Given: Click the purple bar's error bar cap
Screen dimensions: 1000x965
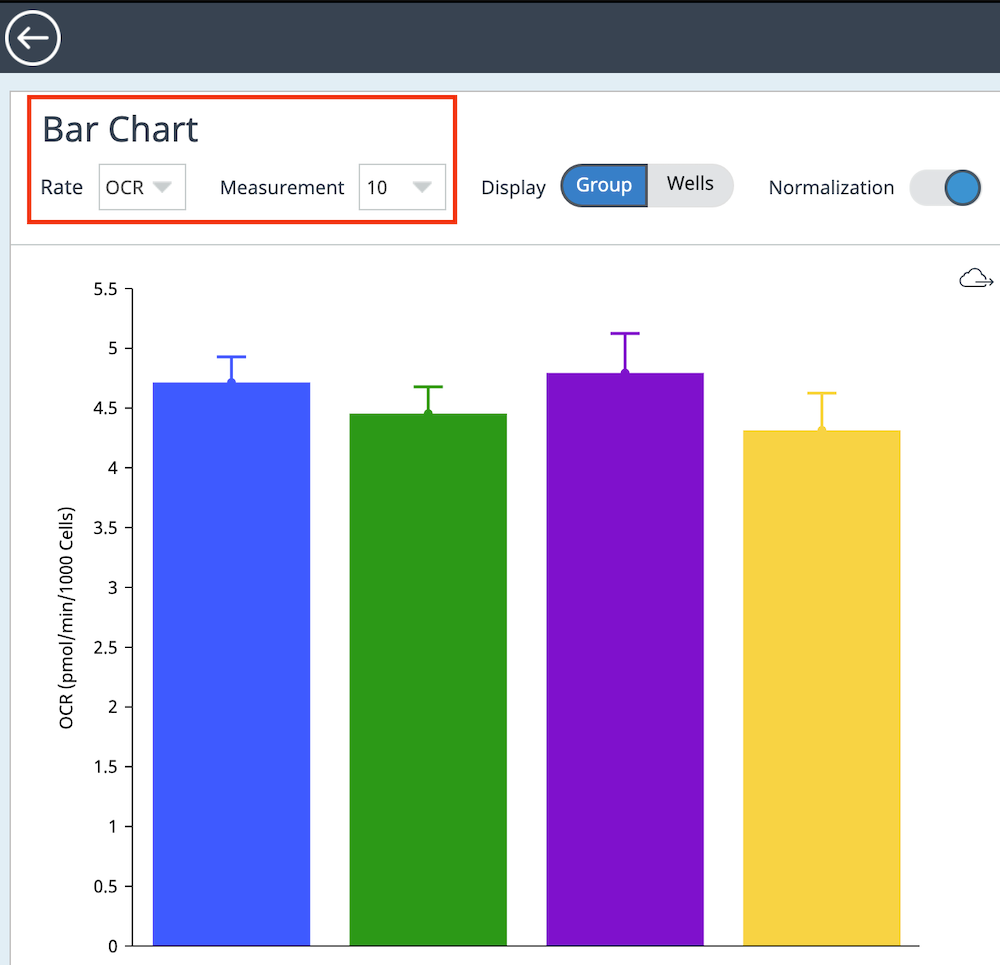Looking at the screenshot, I should click(625, 333).
